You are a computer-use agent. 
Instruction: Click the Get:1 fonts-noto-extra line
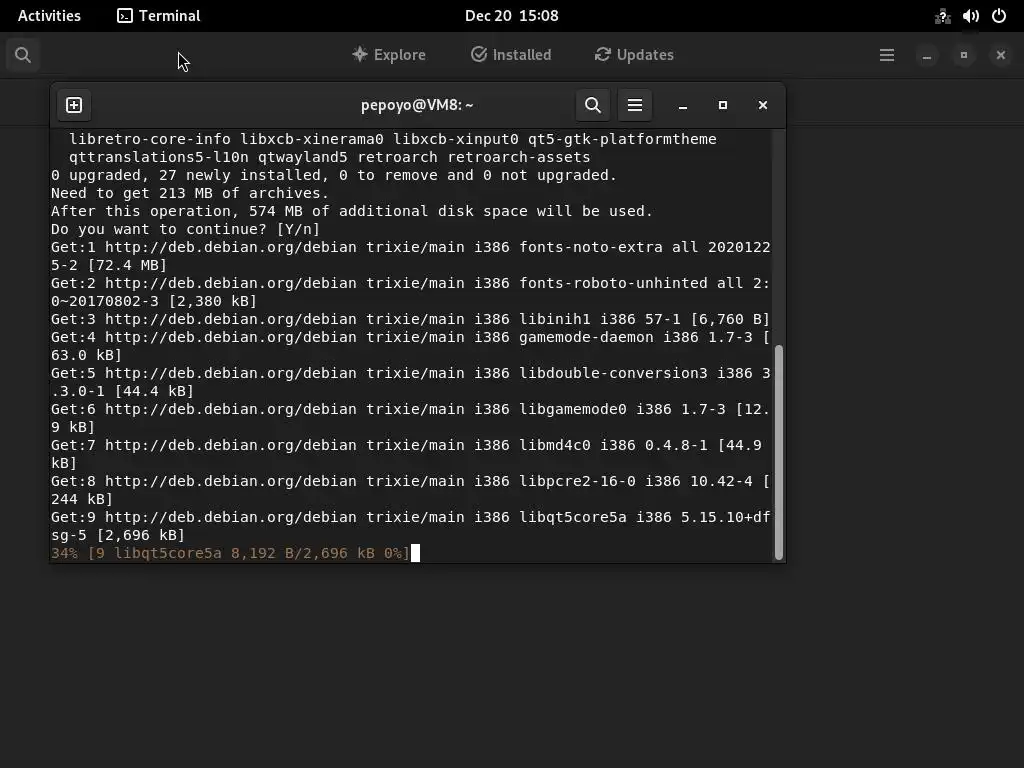pos(411,256)
